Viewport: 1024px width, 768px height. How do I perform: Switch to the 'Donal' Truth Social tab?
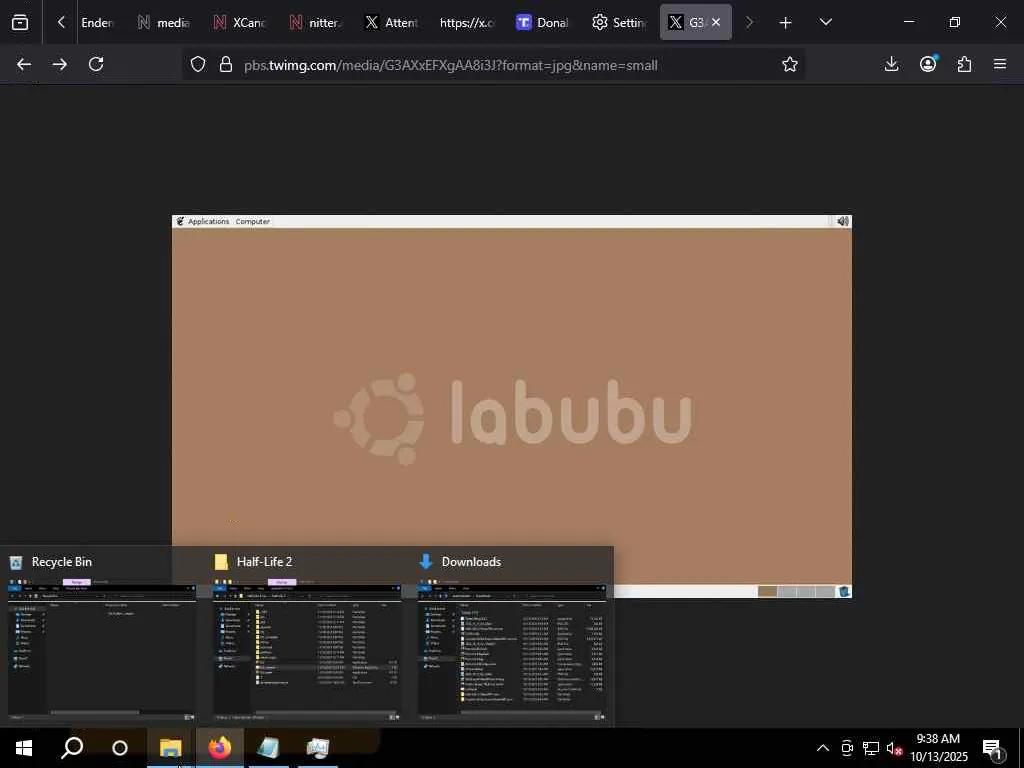[542, 22]
